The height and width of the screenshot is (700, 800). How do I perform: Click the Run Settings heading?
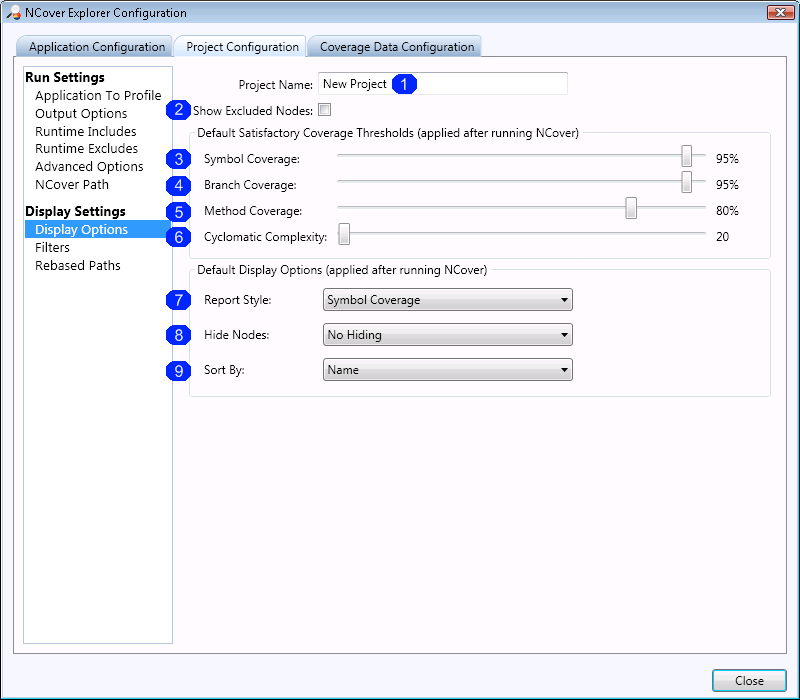65,77
